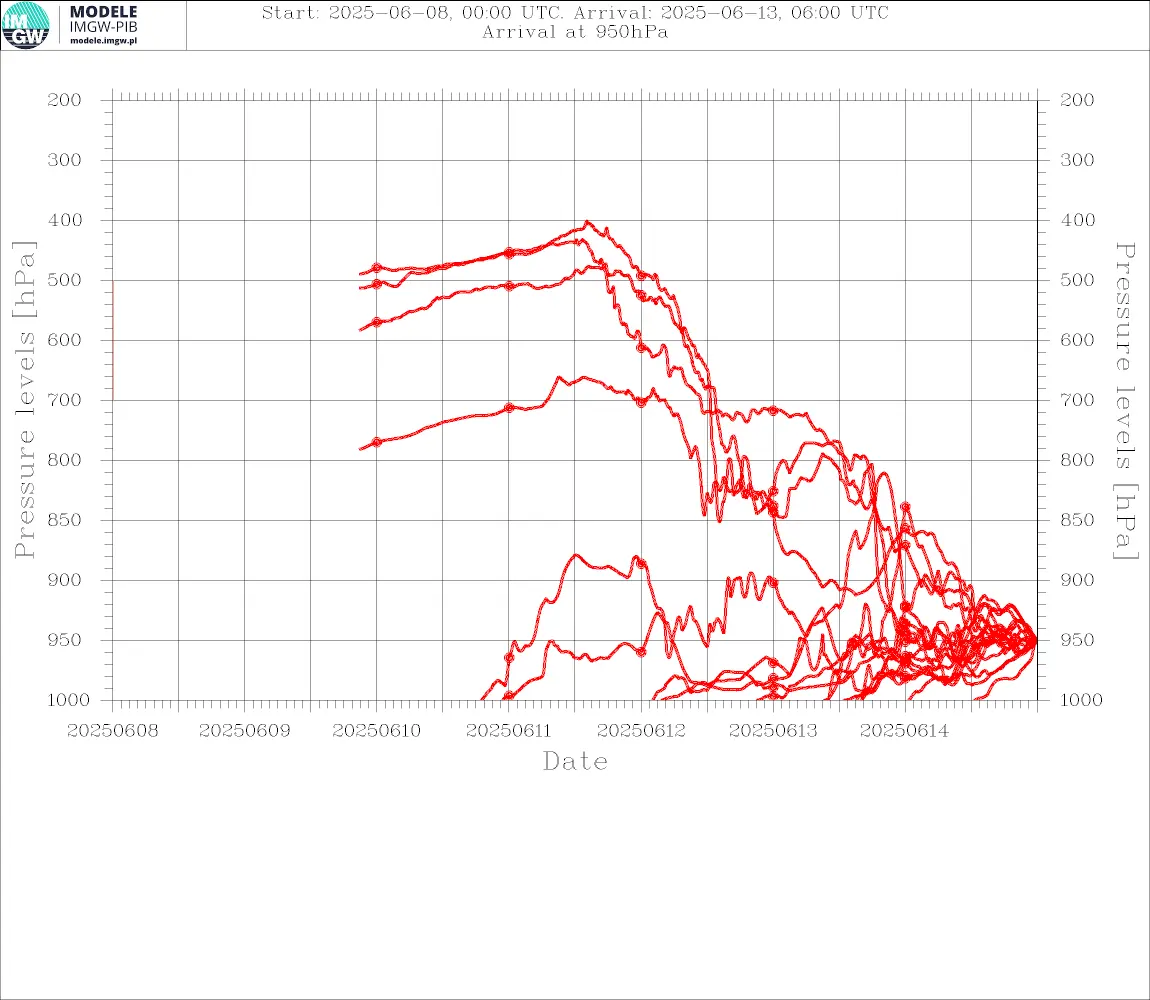1150x1000 pixels.
Task: Click the trajectory peak near 400 hPa
Action: [587, 222]
